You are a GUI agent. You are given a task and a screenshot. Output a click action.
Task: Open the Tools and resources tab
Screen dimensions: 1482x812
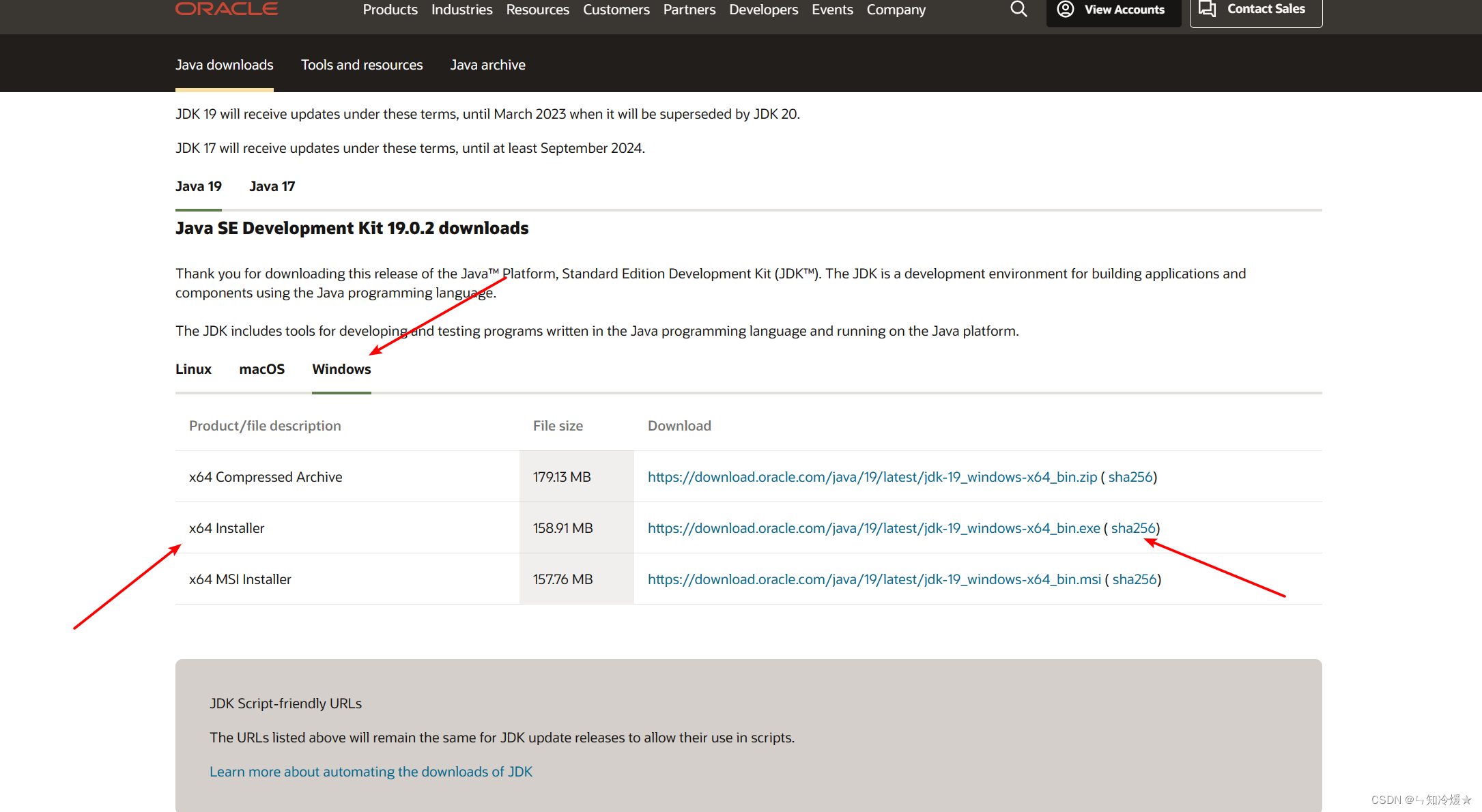[362, 65]
